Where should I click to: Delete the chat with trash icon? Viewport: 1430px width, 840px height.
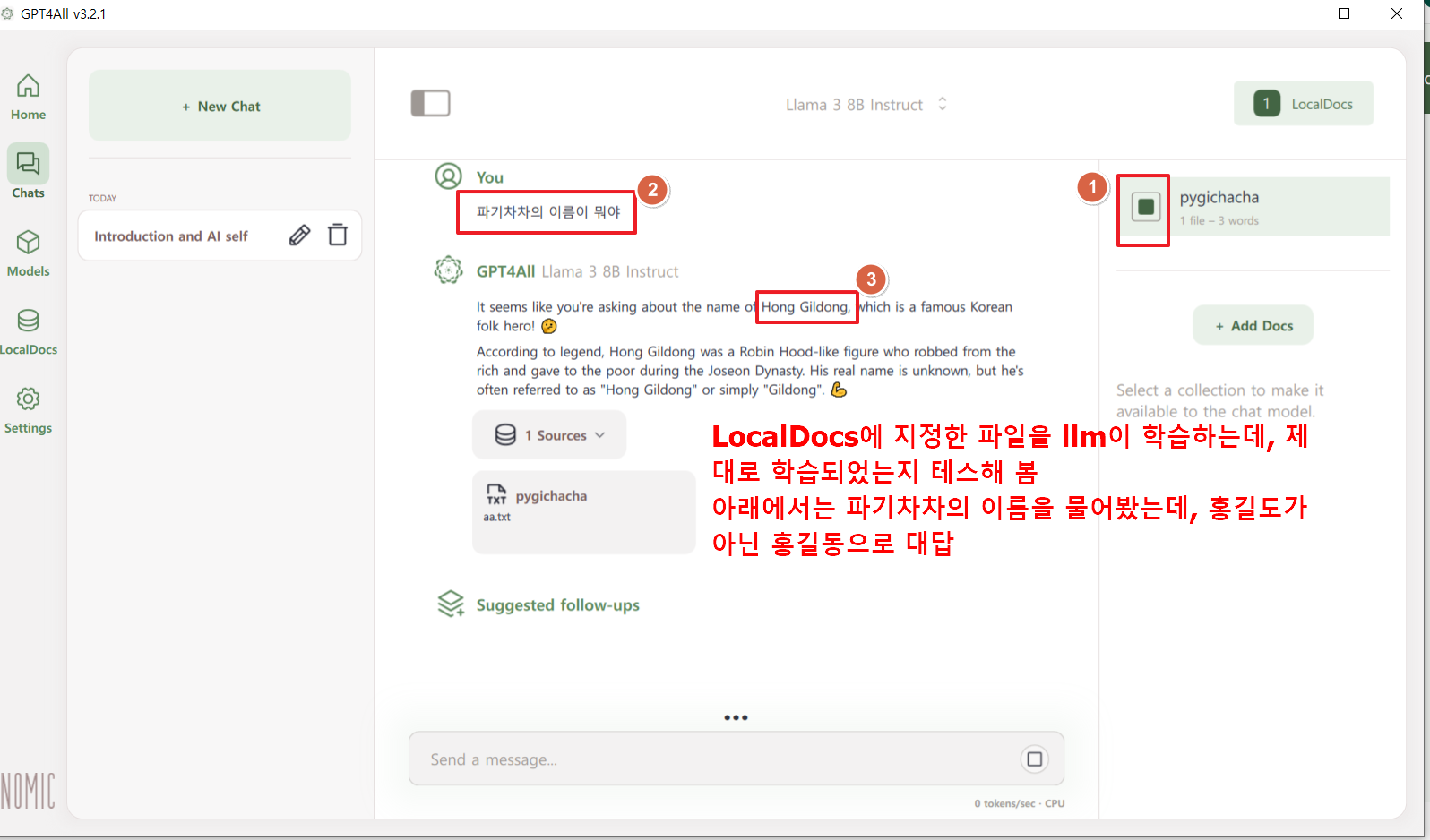[338, 235]
